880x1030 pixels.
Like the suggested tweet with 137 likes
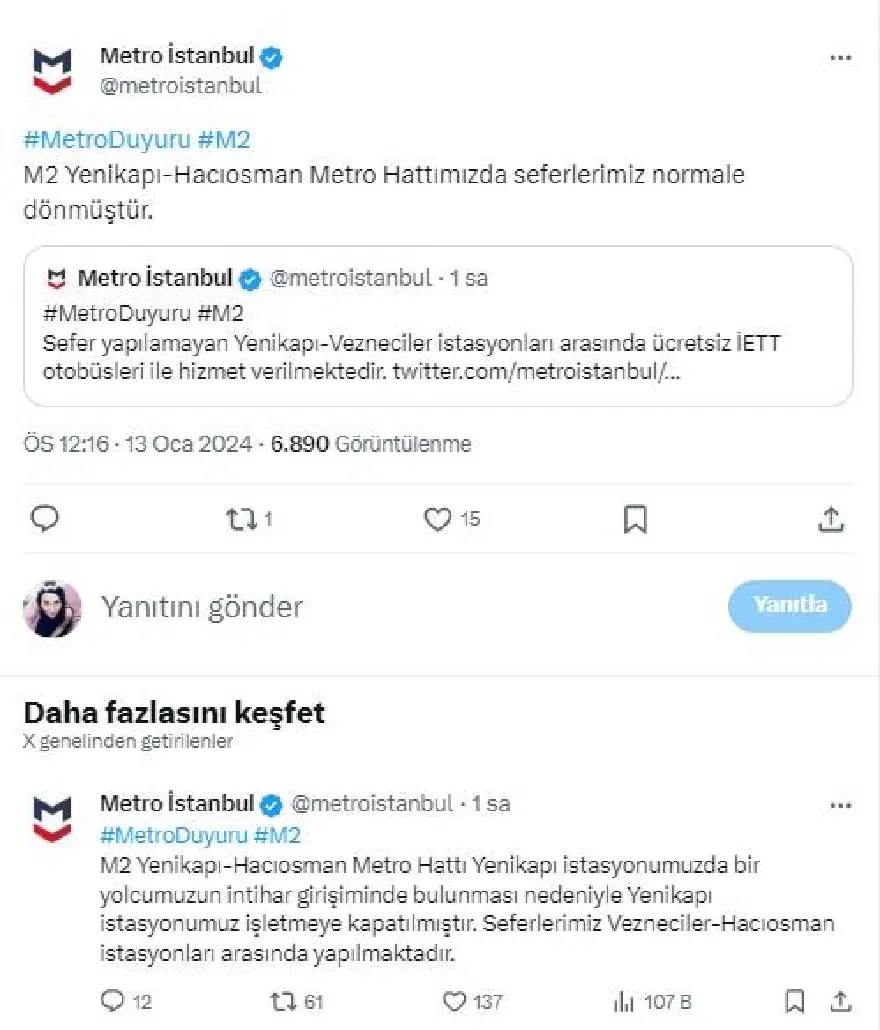(x=472, y=1002)
